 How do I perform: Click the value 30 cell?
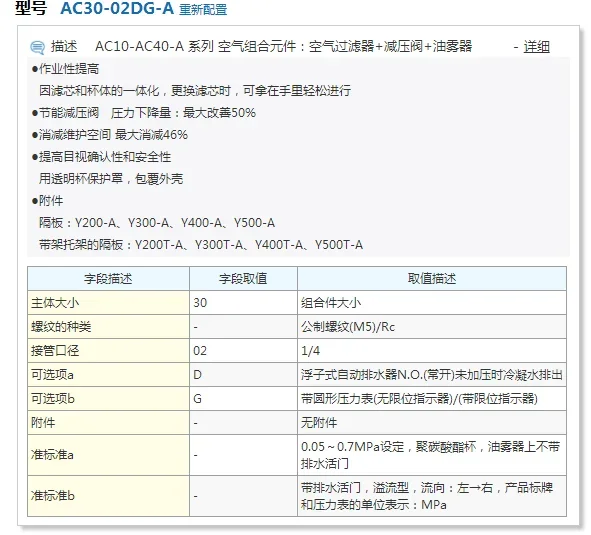click(243, 303)
